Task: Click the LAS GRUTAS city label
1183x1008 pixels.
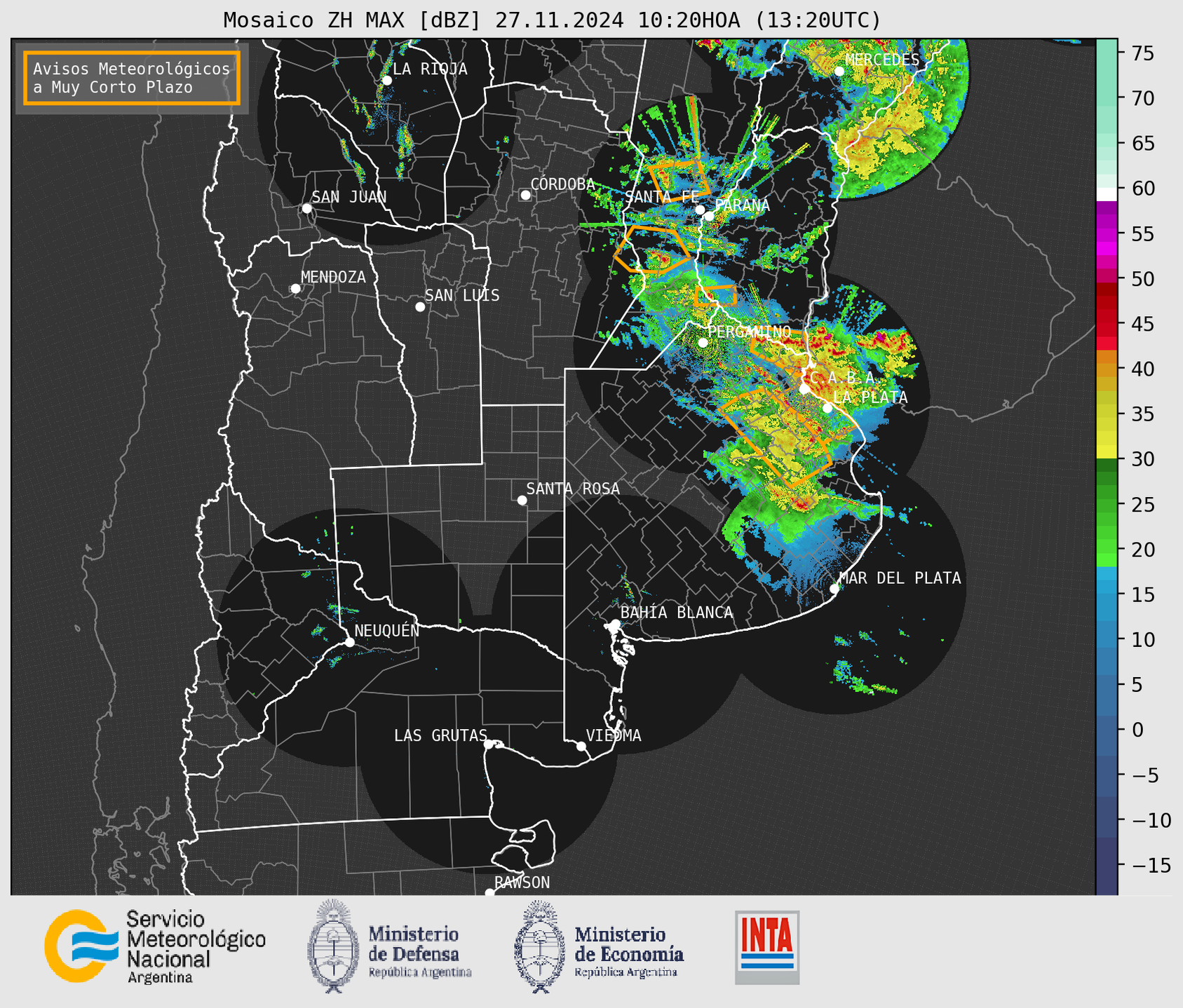Action: (x=440, y=735)
